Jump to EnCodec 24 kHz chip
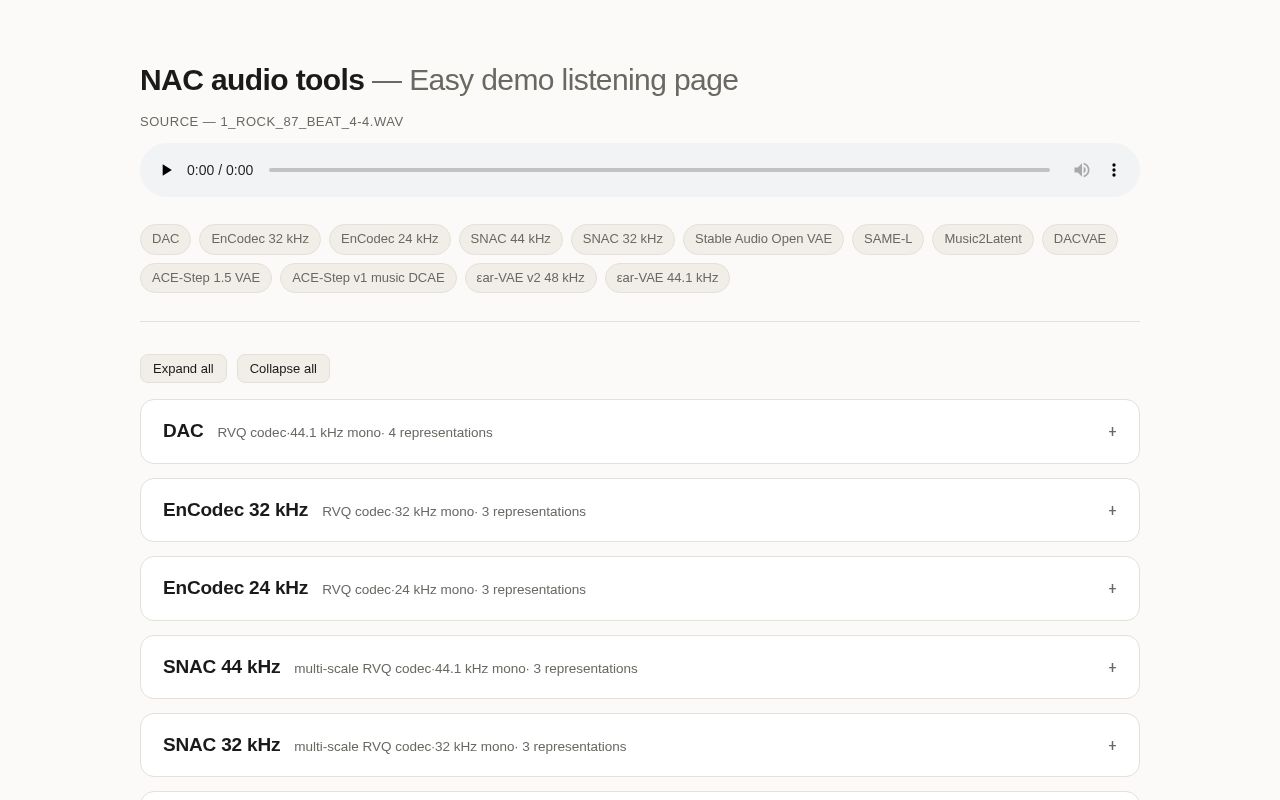Image resolution: width=1280 pixels, height=800 pixels. [x=390, y=239]
